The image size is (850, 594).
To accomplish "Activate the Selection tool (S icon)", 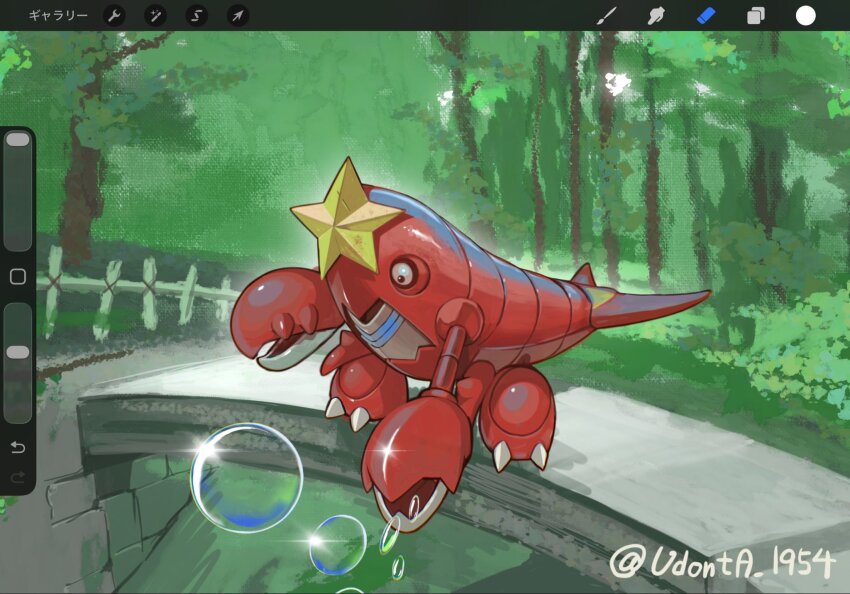I will [x=197, y=16].
